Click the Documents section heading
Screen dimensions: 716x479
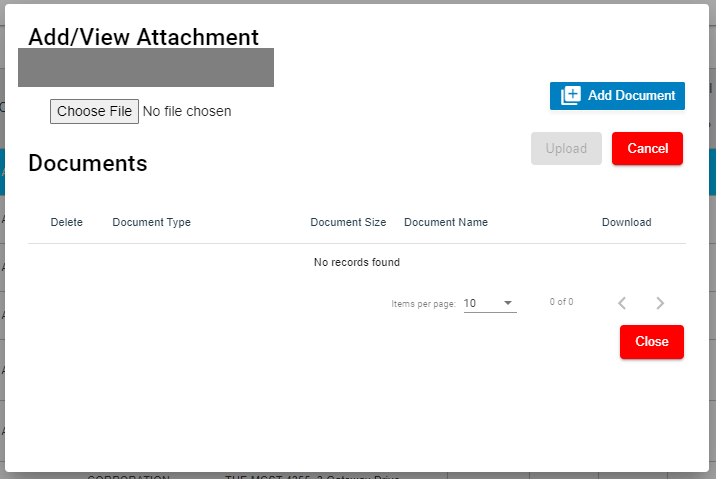coord(88,163)
